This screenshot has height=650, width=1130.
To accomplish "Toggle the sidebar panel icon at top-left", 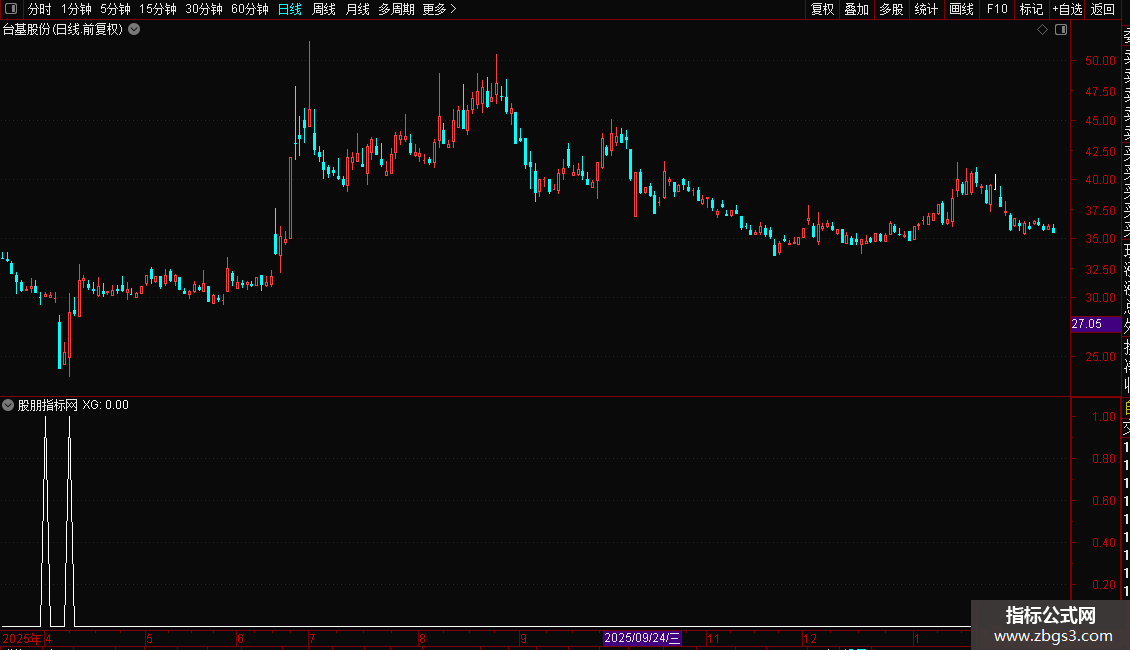I will 11,9.
